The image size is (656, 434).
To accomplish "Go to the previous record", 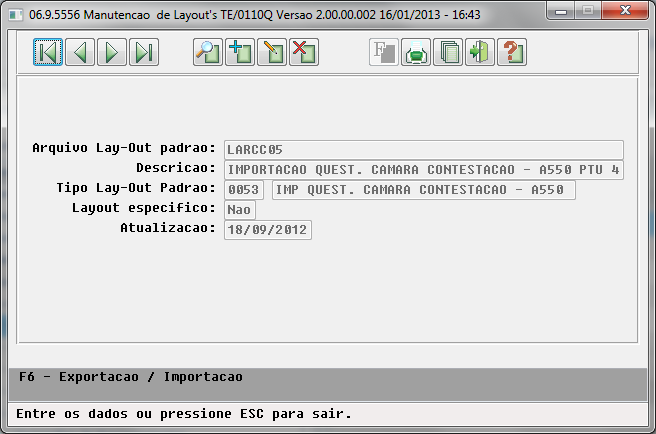I will pos(80,52).
